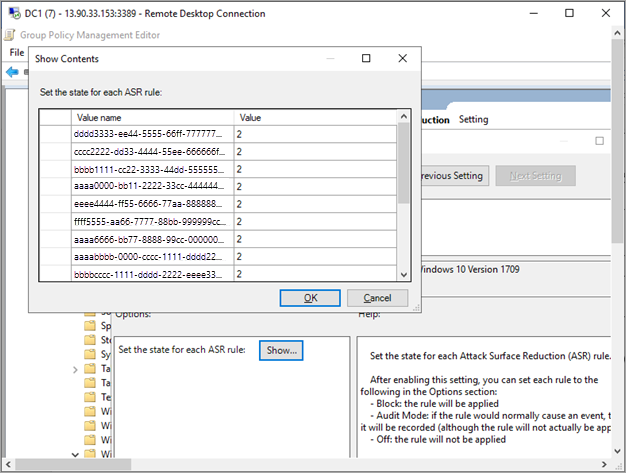
Task: Close the Show Contents dialog
Action: pos(402,59)
